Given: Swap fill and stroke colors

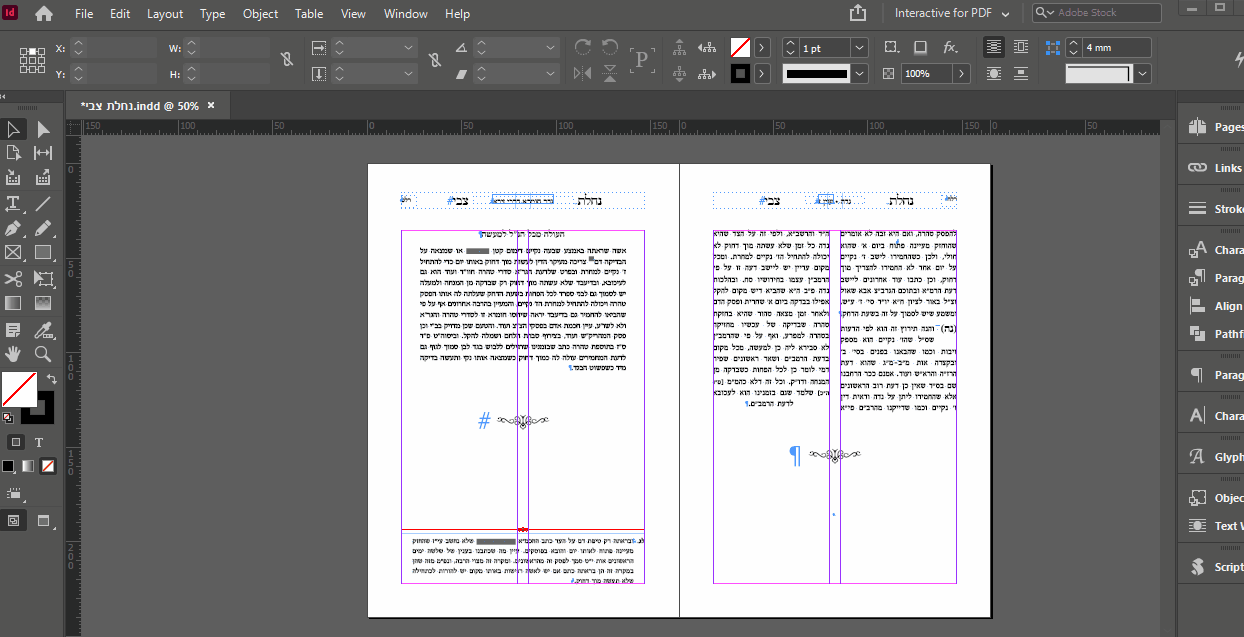Looking at the screenshot, I should click(x=51, y=379).
